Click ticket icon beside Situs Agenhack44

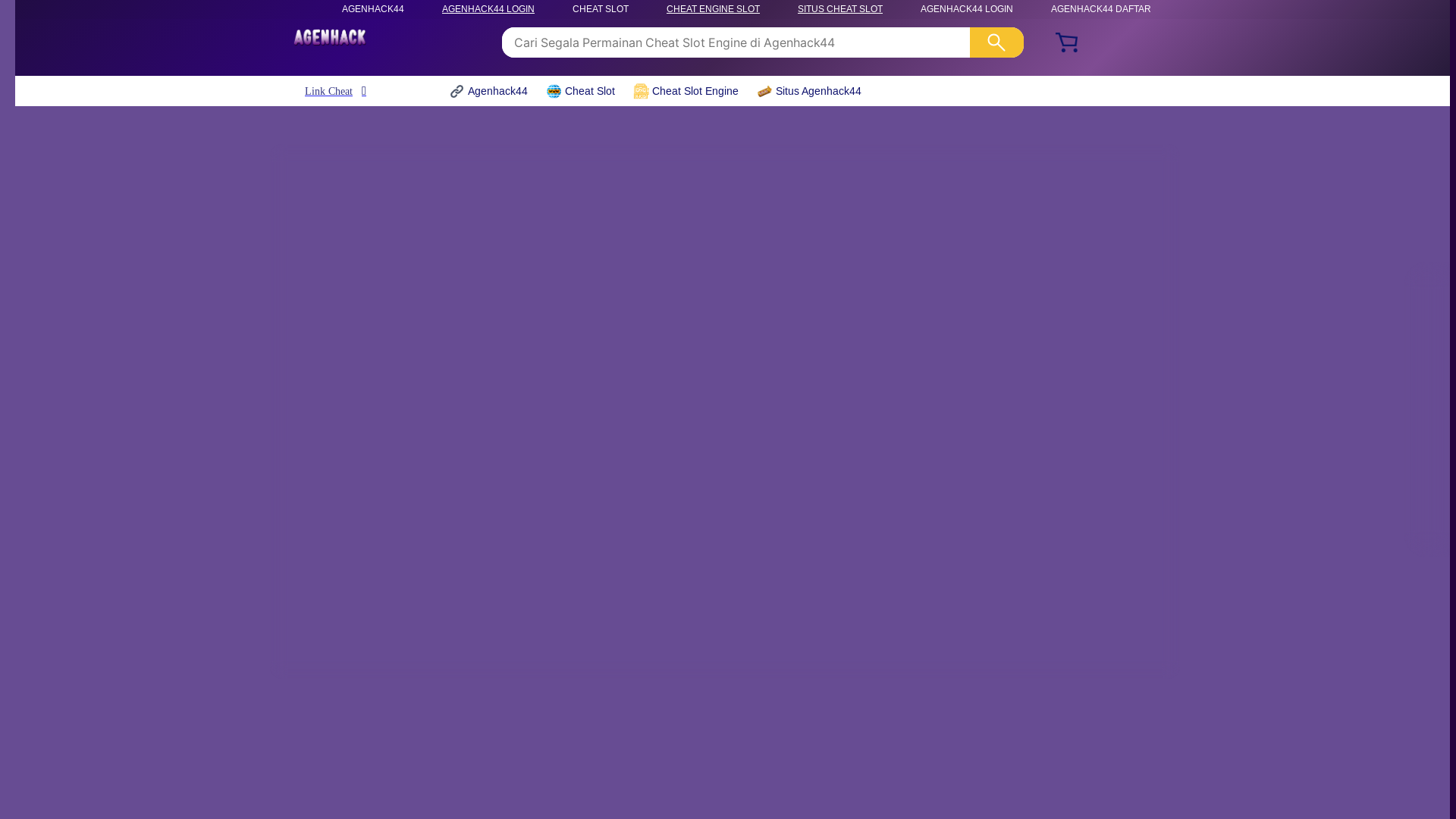click(765, 91)
